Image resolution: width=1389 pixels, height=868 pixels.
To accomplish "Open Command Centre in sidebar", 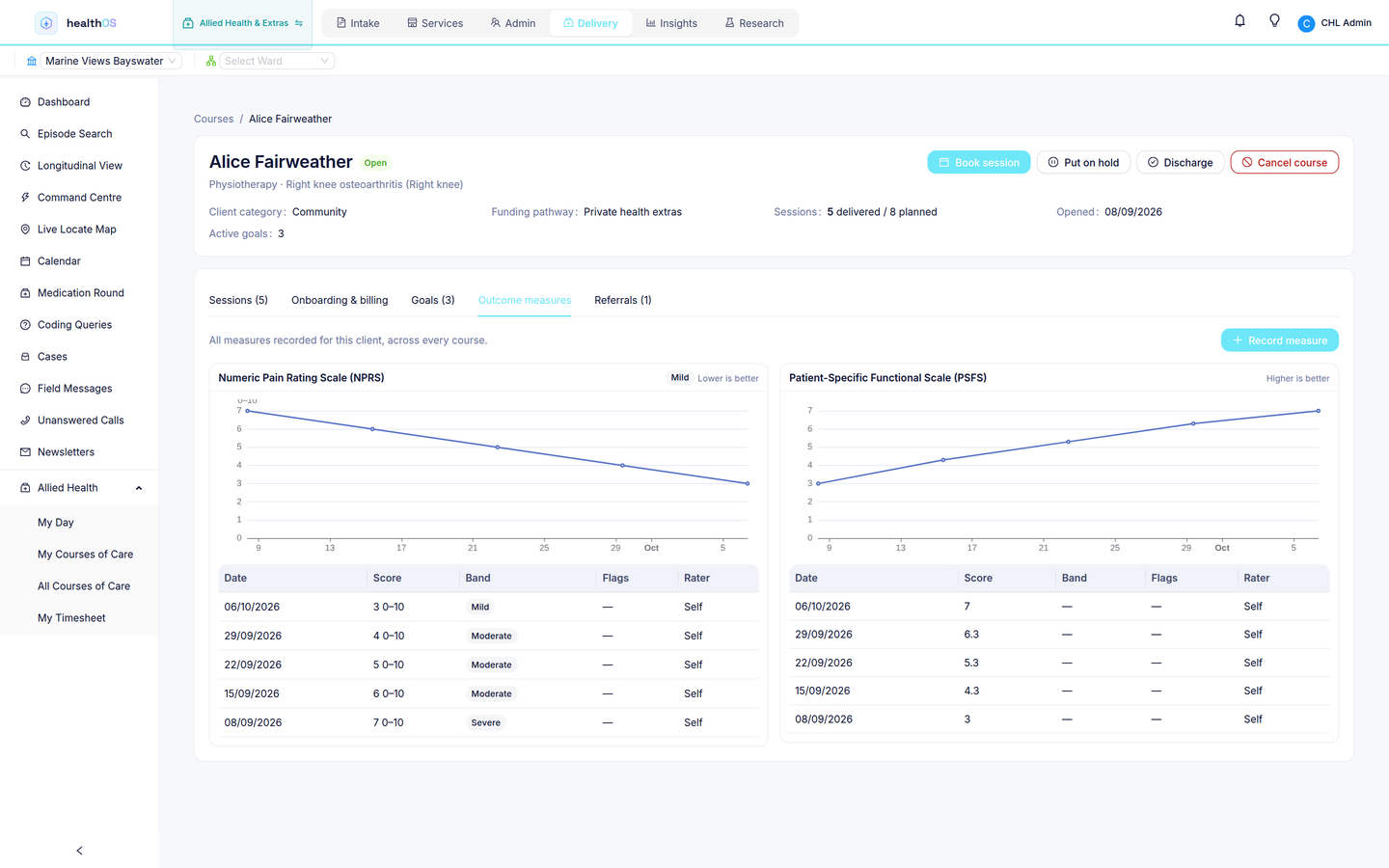I will [x=79, y=198].
